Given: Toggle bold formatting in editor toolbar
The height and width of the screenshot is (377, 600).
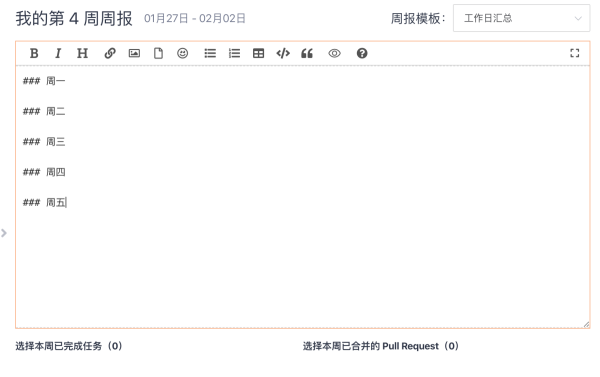Looking at the screenshot, I should point(34,53).
